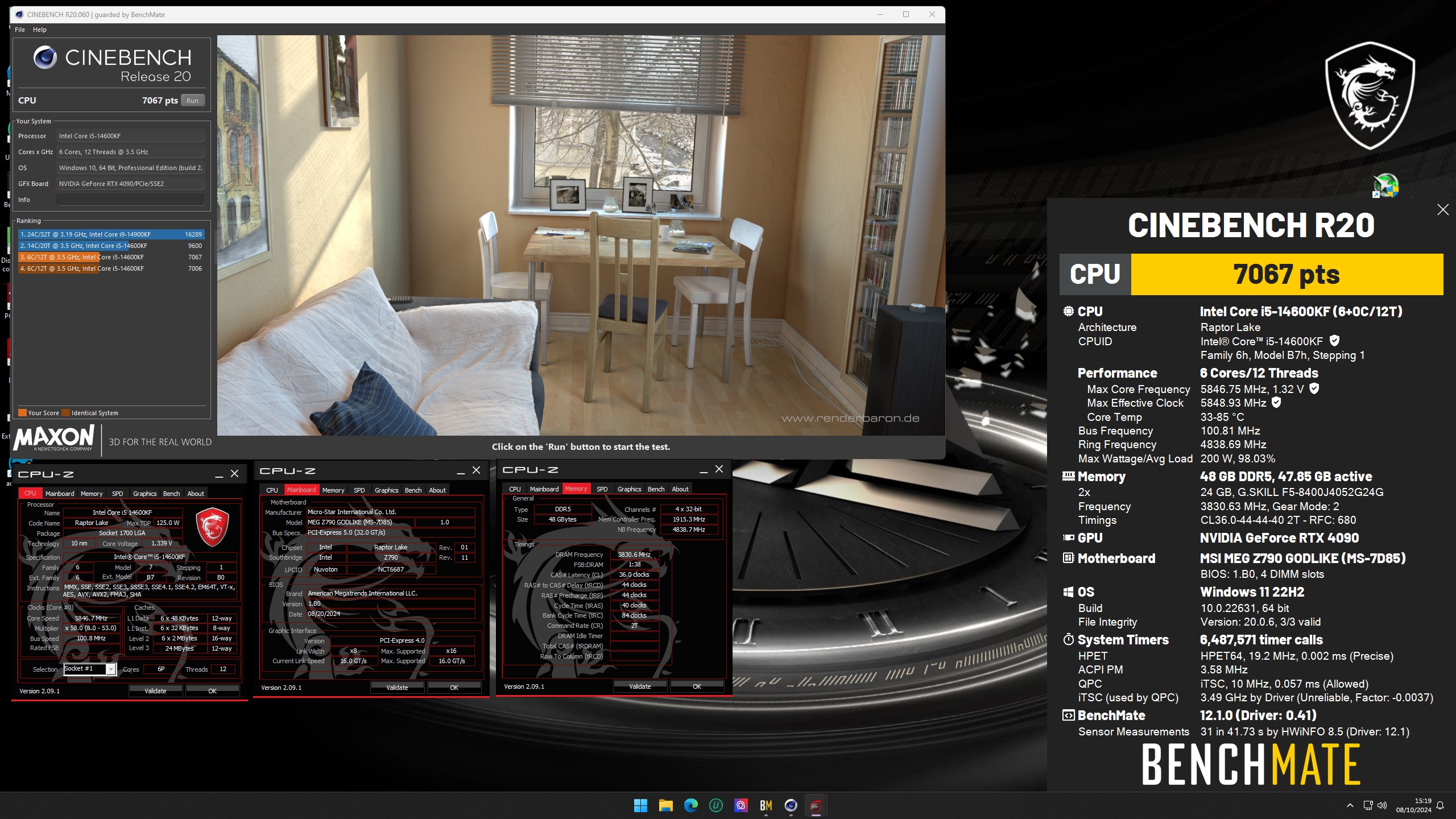Image resolution: width=1456 pixels, height=819 pixels.
Task: Click the desktop shortcut icon below the MSI logo
Action: (x=1386, y=186)
